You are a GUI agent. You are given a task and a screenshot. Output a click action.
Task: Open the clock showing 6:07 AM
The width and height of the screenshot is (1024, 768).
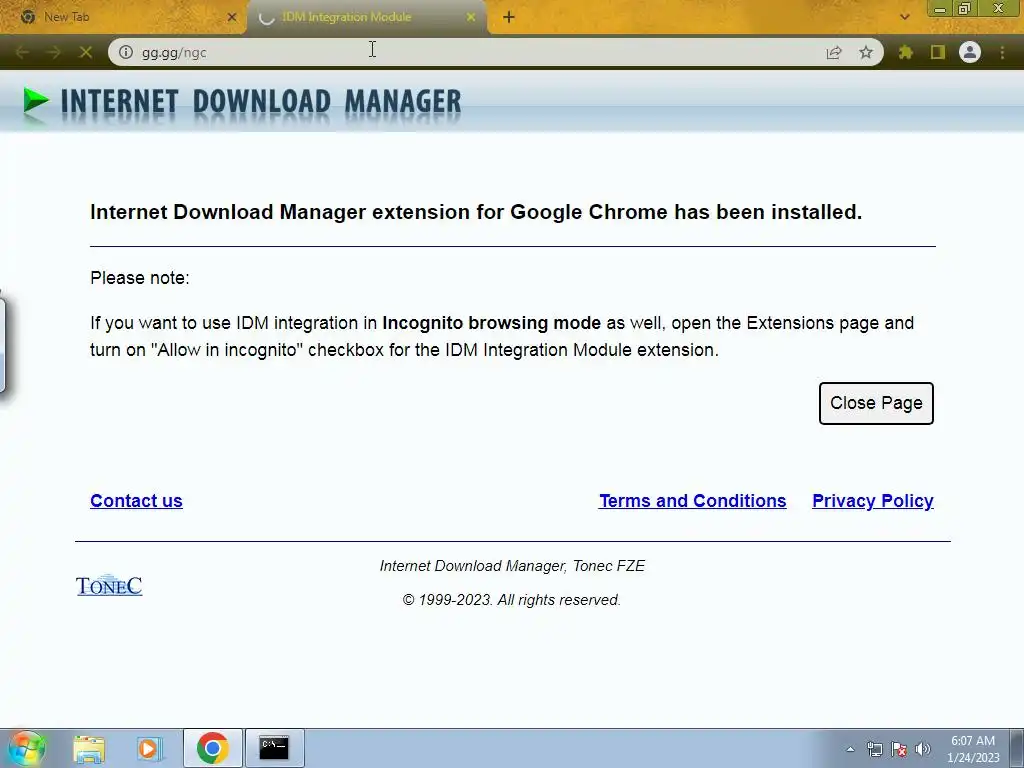[973, 749]
